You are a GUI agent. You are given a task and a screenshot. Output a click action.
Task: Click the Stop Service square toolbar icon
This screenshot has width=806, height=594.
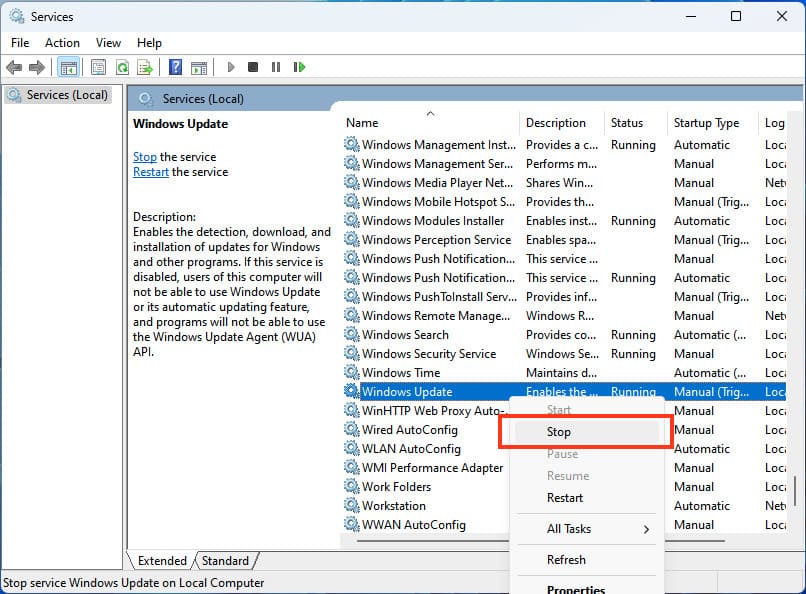(253, 67)
